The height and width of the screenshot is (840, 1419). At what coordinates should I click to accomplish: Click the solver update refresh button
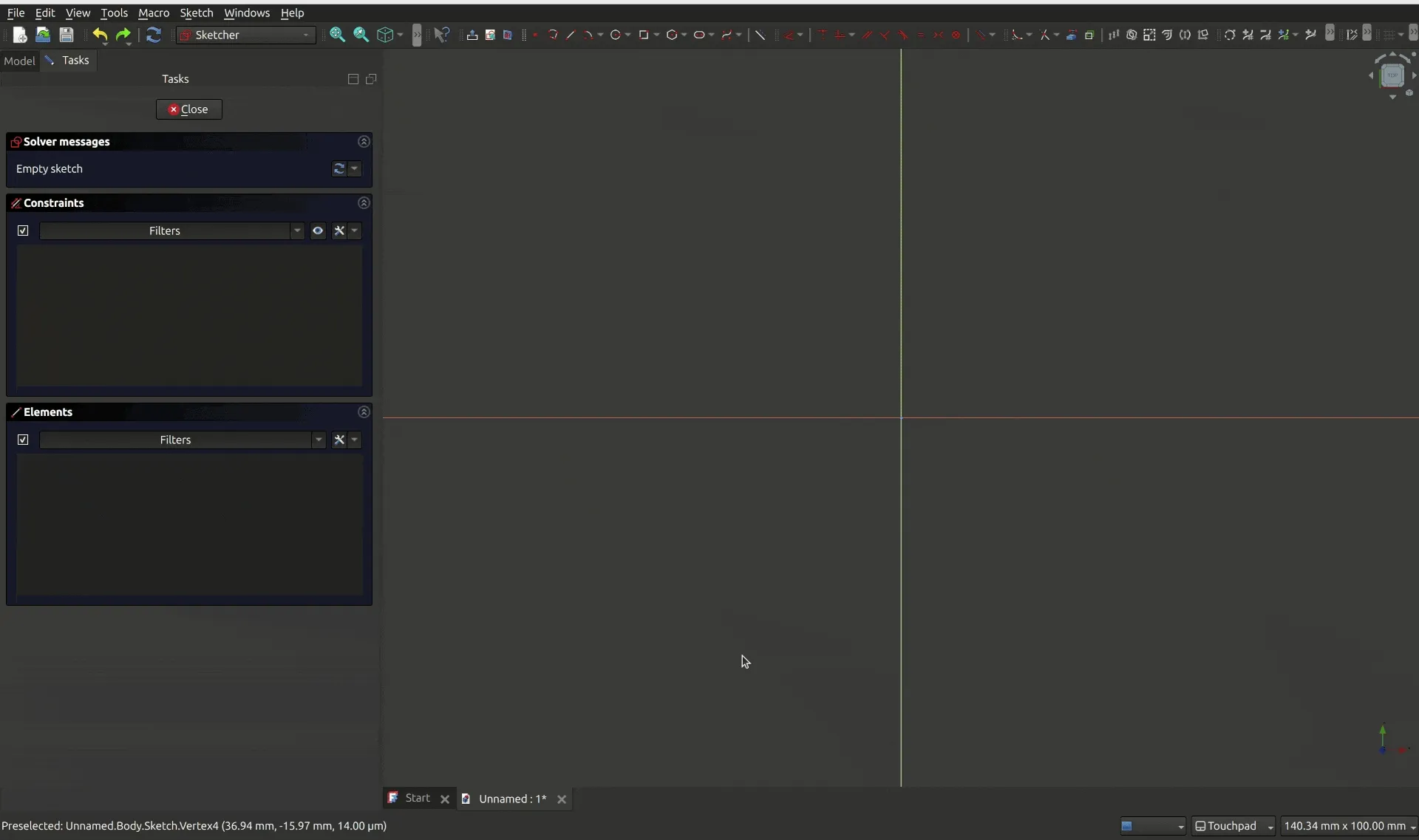click(x=338, y=168)
